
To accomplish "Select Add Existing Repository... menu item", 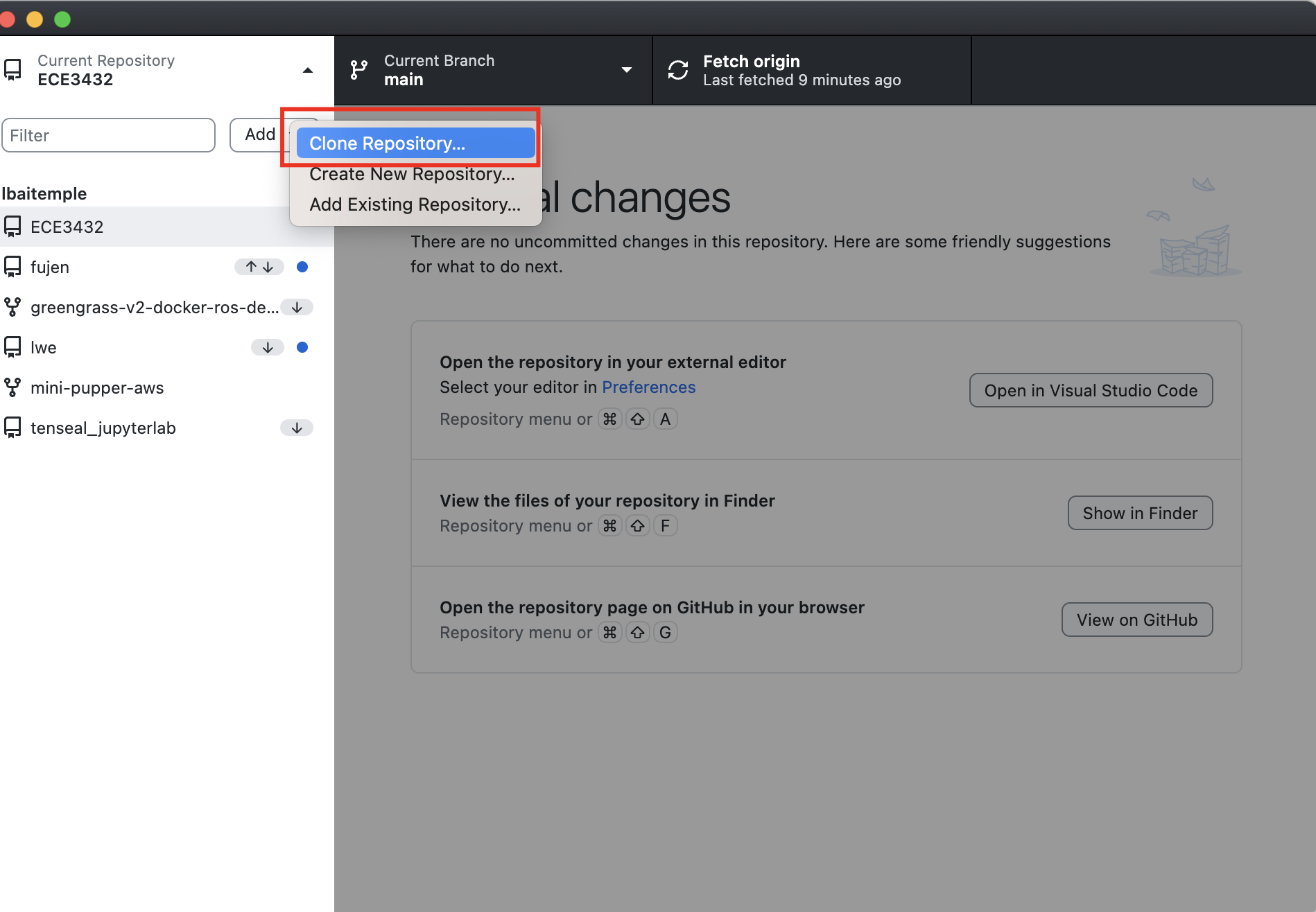I will pyautogui.click(x=415, y=204).
